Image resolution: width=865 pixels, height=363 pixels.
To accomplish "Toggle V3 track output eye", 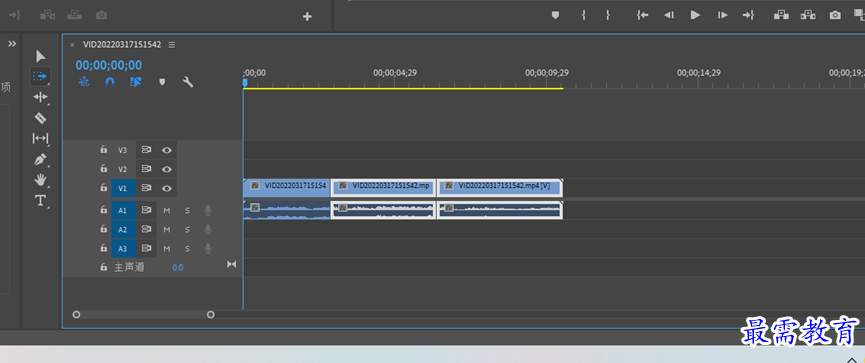I will coord(167,150).
